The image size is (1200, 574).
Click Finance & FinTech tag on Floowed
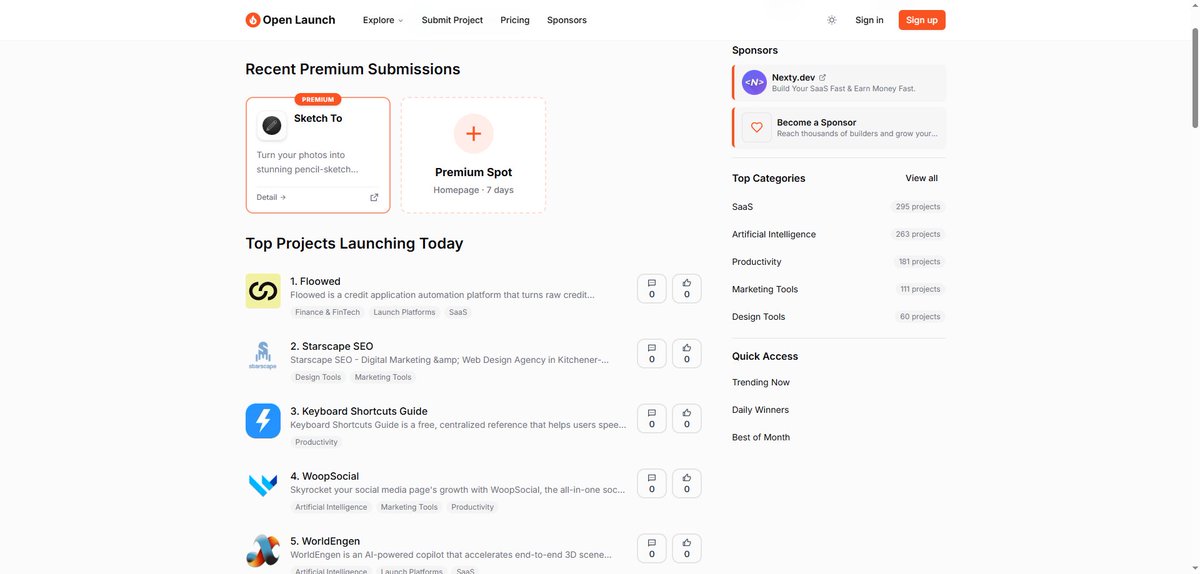(x=327, y=312)
